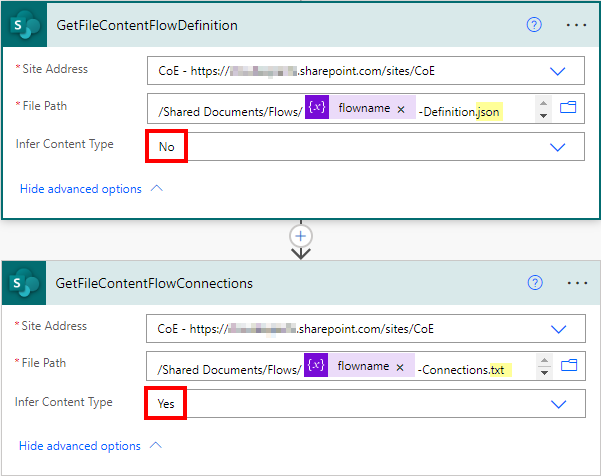The image size is (601, 476).
Task: Open folder picker for Definition.json file path
Action: [x=568, y=107]
